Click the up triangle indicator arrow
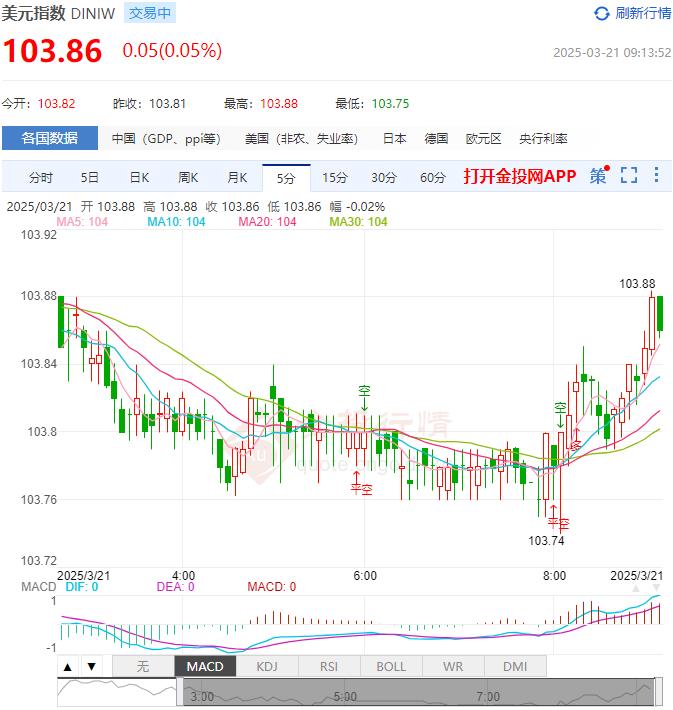 (68, 667)
